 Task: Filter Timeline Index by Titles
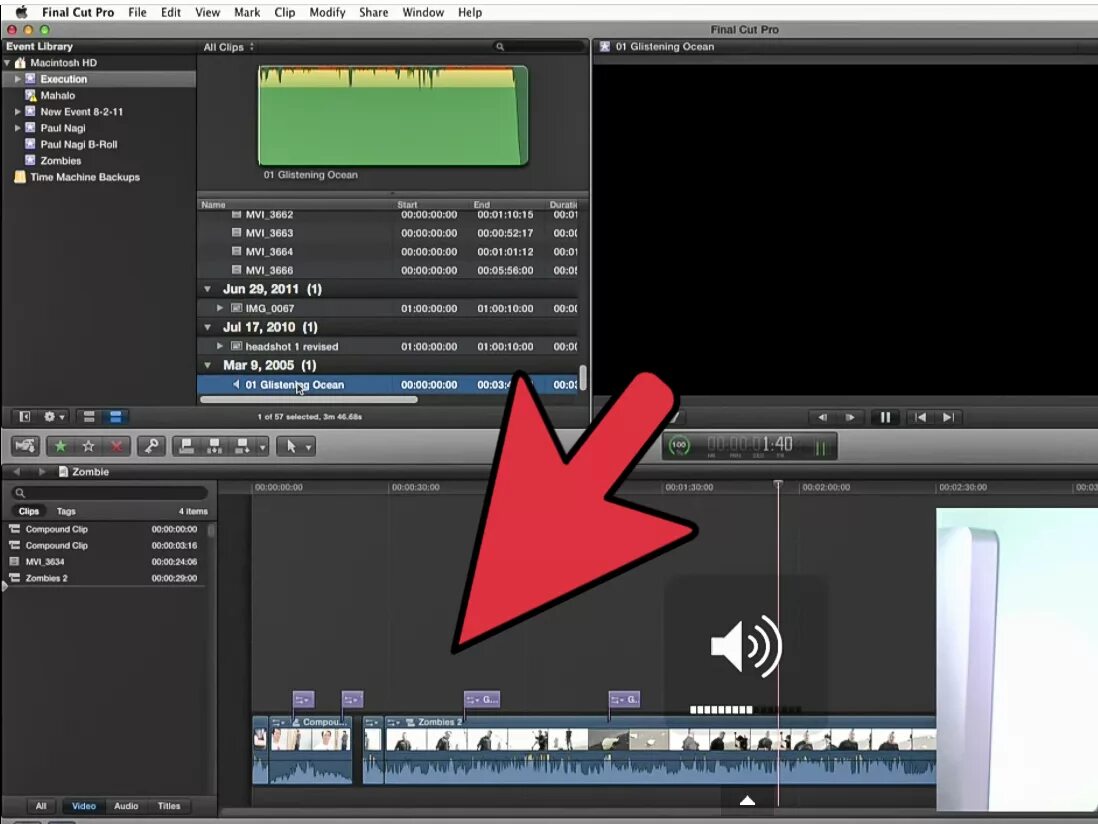169,806
